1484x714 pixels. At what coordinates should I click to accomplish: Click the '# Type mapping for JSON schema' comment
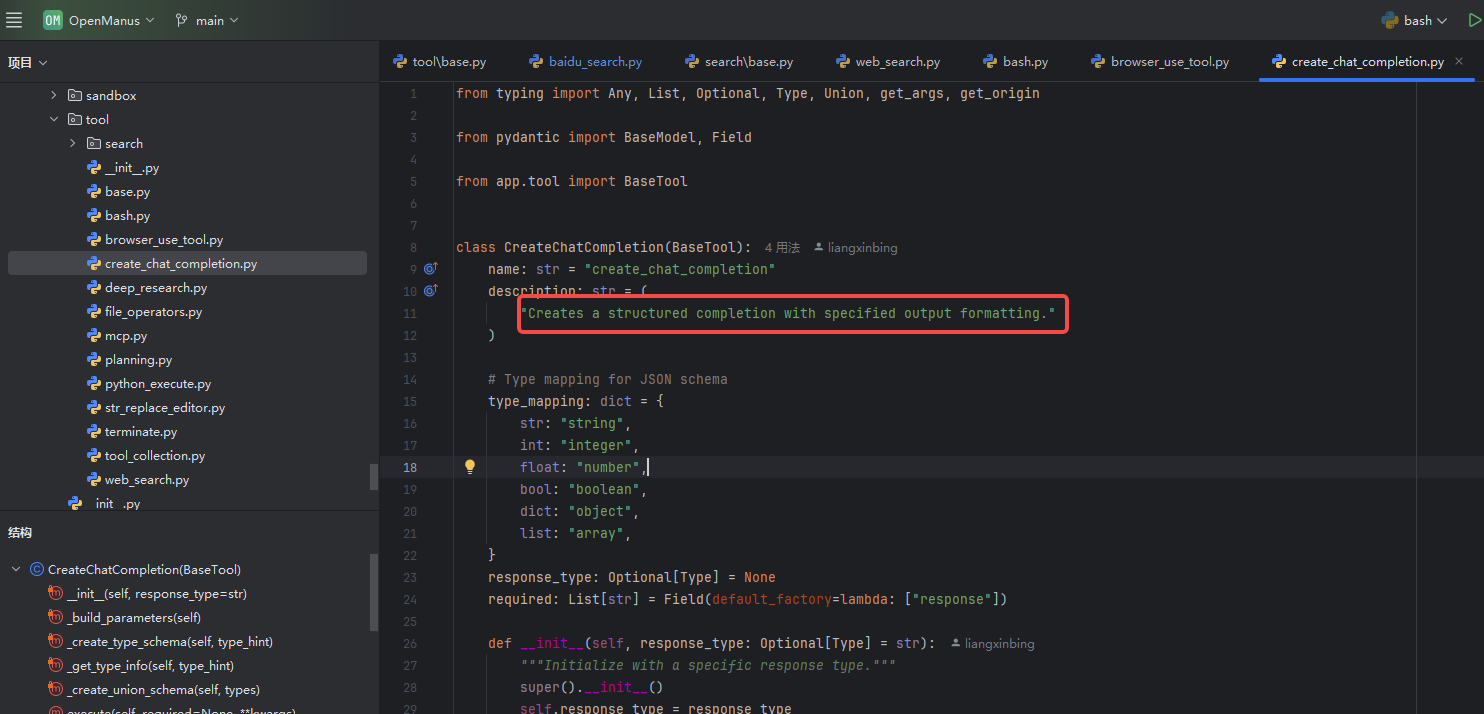pos(608,379)
